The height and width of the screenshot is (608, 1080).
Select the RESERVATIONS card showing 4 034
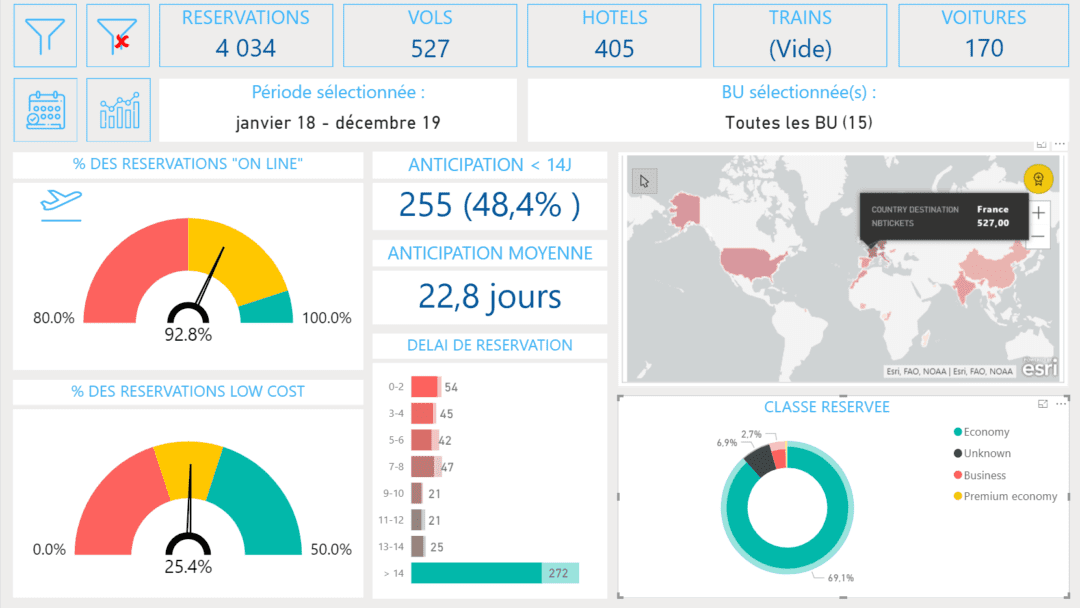(x=245, y=35)
